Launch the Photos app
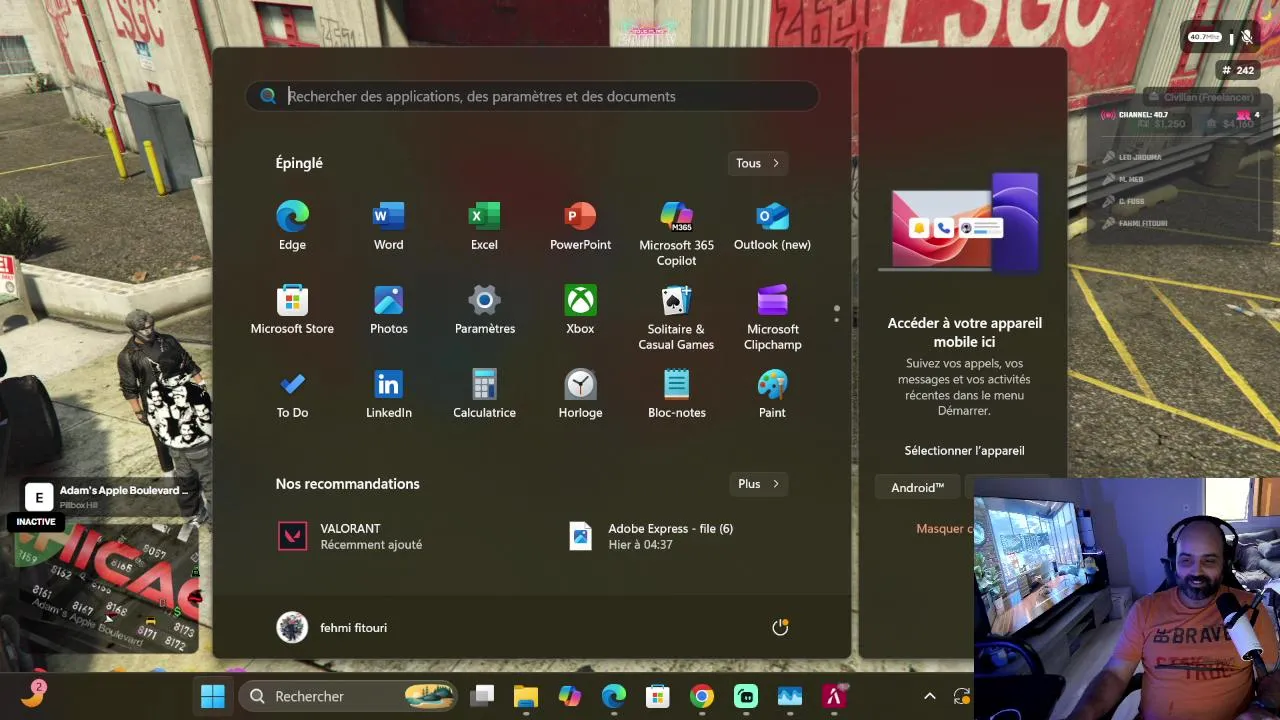Image resolution: width=1280 pixels, height=720 pixels. (x=388, y=311)
